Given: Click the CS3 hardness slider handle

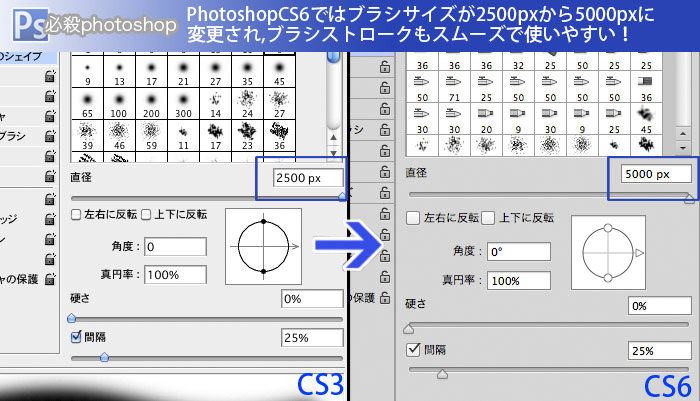Looking at the screenshot, I should 71,318.
